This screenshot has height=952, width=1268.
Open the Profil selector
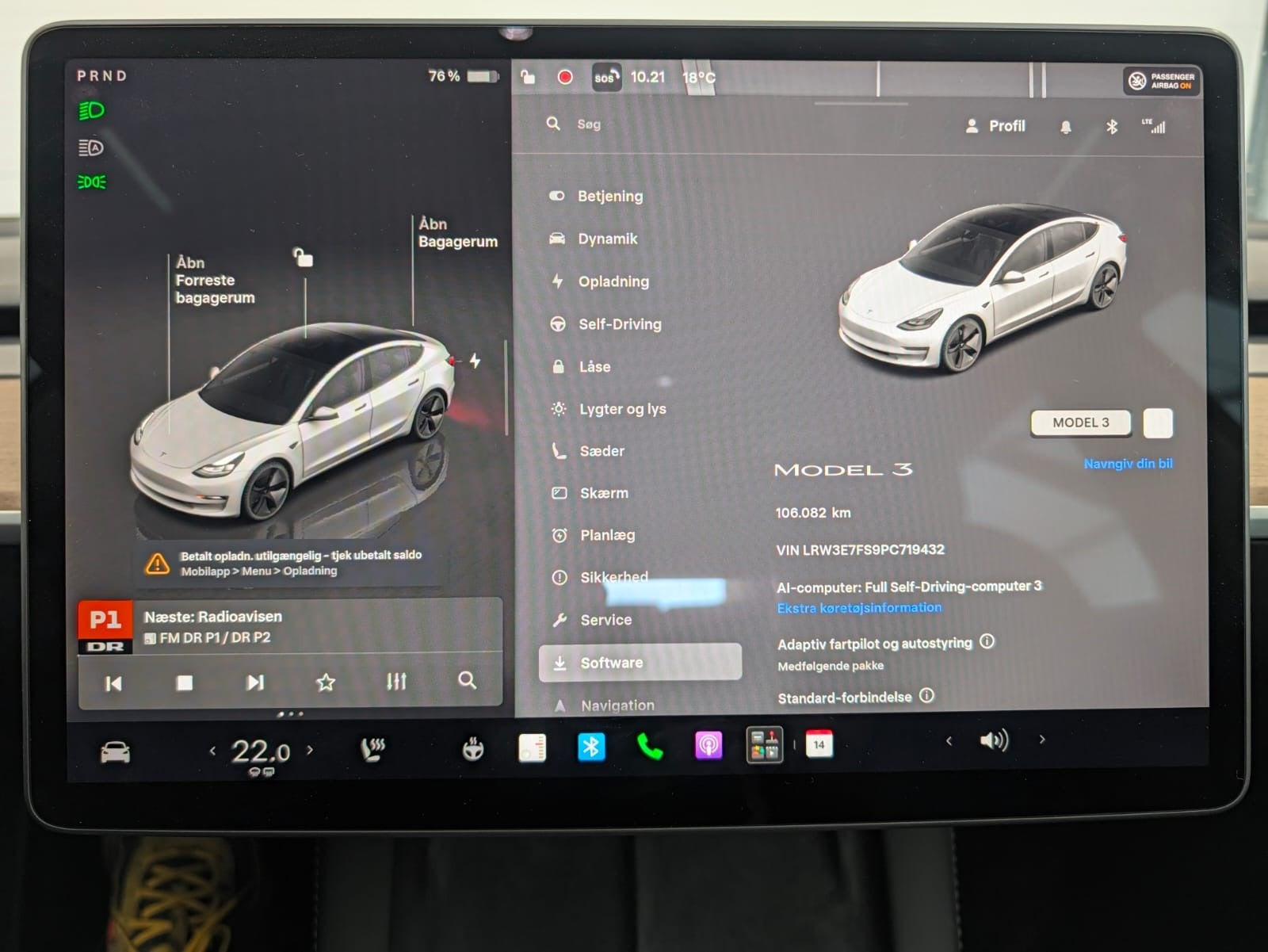coord(995,126)
